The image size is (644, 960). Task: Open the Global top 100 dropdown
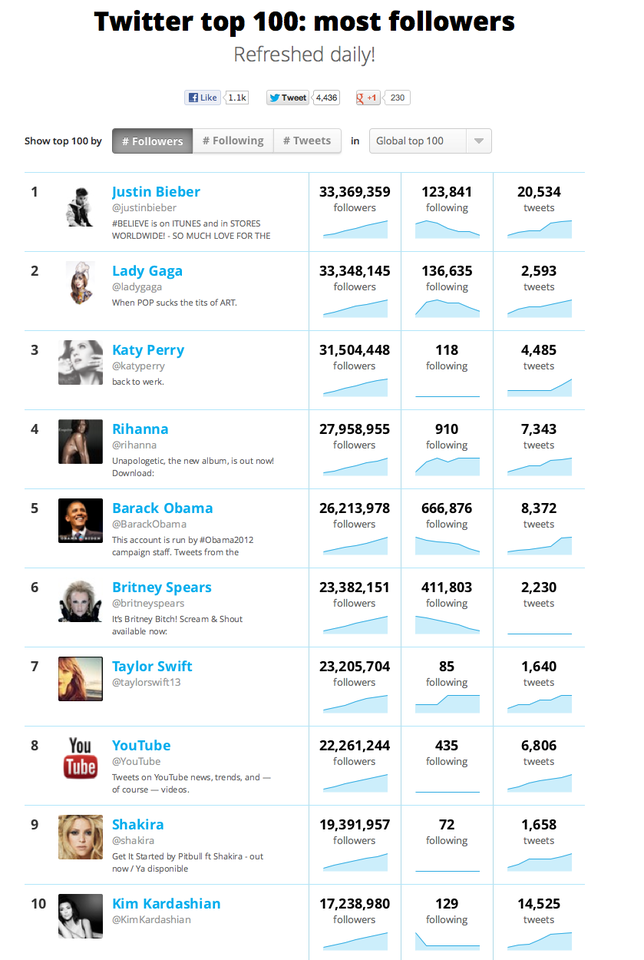430,141
